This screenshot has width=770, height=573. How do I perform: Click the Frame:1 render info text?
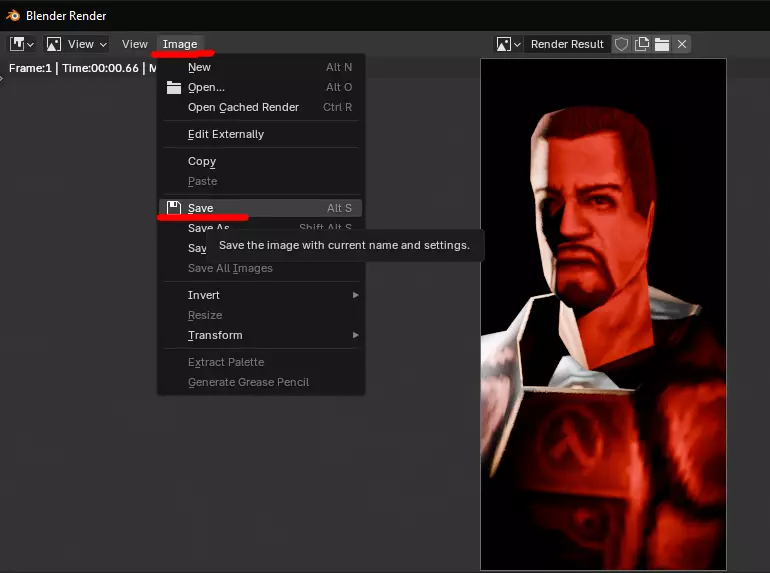[x=30, y=68]
